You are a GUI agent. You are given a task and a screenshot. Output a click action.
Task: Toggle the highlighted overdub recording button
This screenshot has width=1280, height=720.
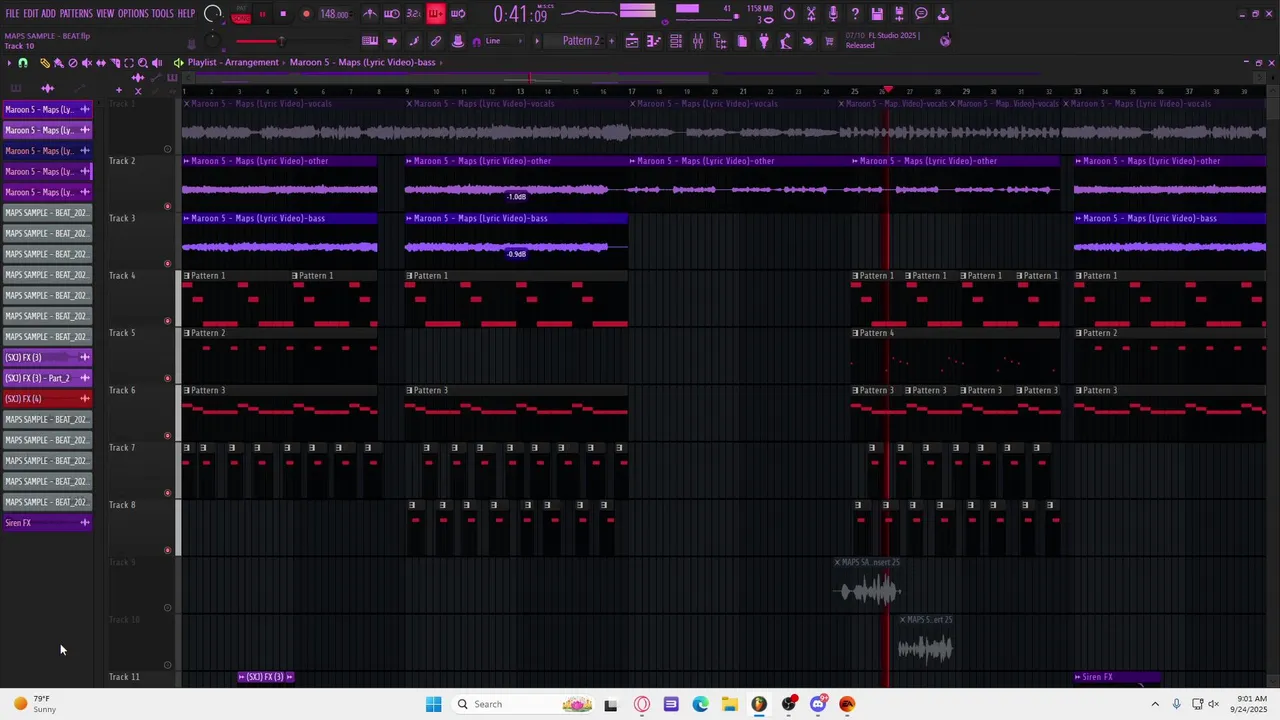tap(436, 14)
